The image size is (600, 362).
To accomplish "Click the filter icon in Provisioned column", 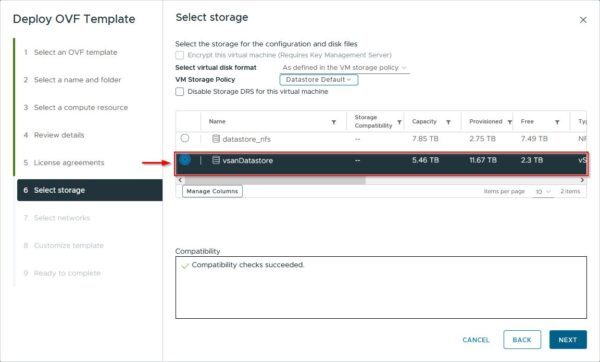I will tap(510, 122).
